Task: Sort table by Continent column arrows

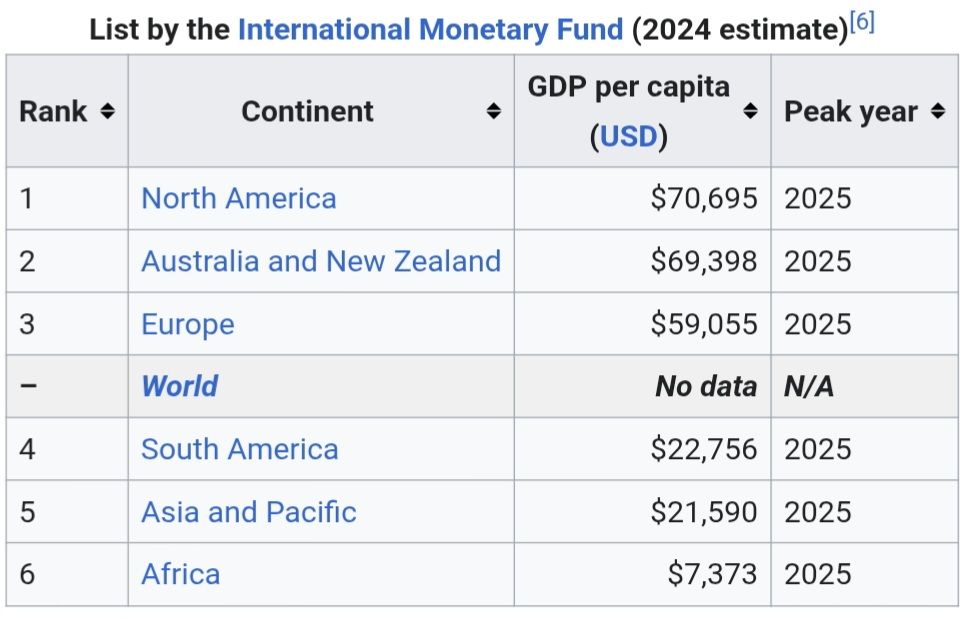Action: point(493,111)
